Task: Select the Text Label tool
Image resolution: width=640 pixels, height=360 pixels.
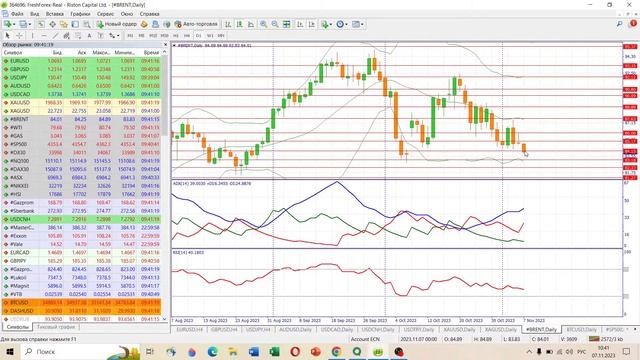Action: coord(100,36)
